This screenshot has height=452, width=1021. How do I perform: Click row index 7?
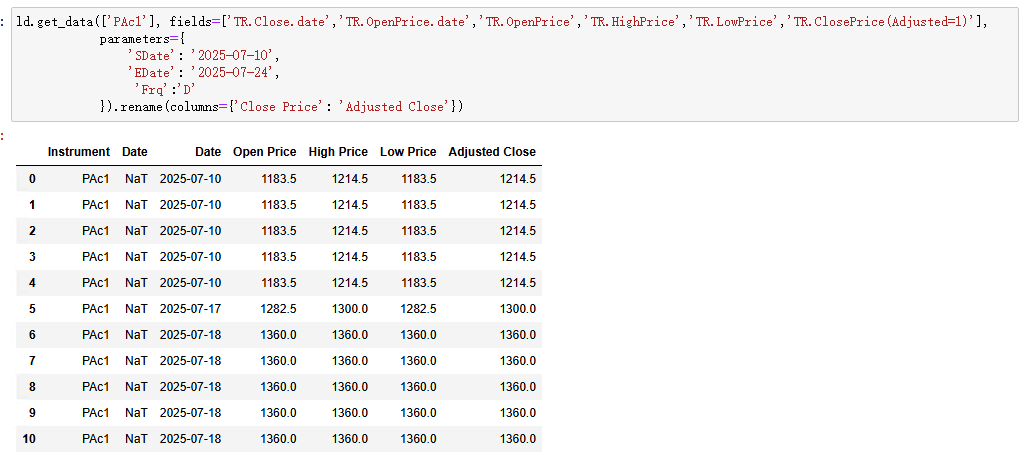click(32, 361)
